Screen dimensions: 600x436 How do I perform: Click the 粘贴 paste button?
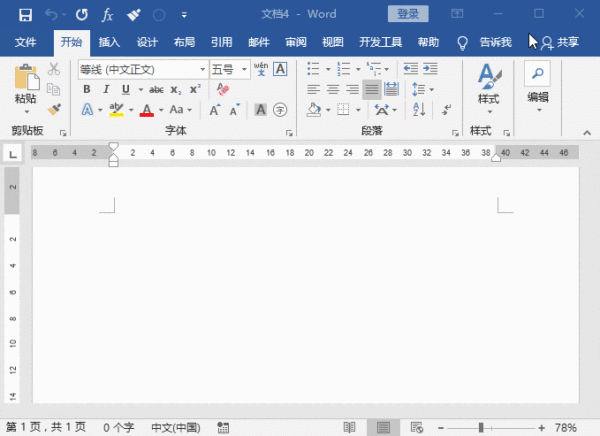click(x=26, y=88)
